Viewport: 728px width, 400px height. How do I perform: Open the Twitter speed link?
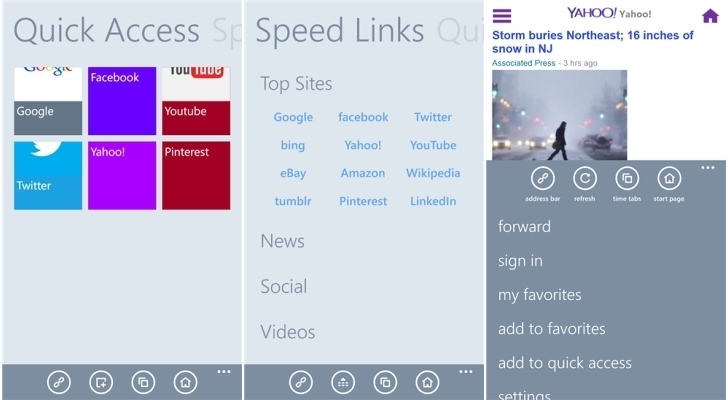click(x=433, y=117)
